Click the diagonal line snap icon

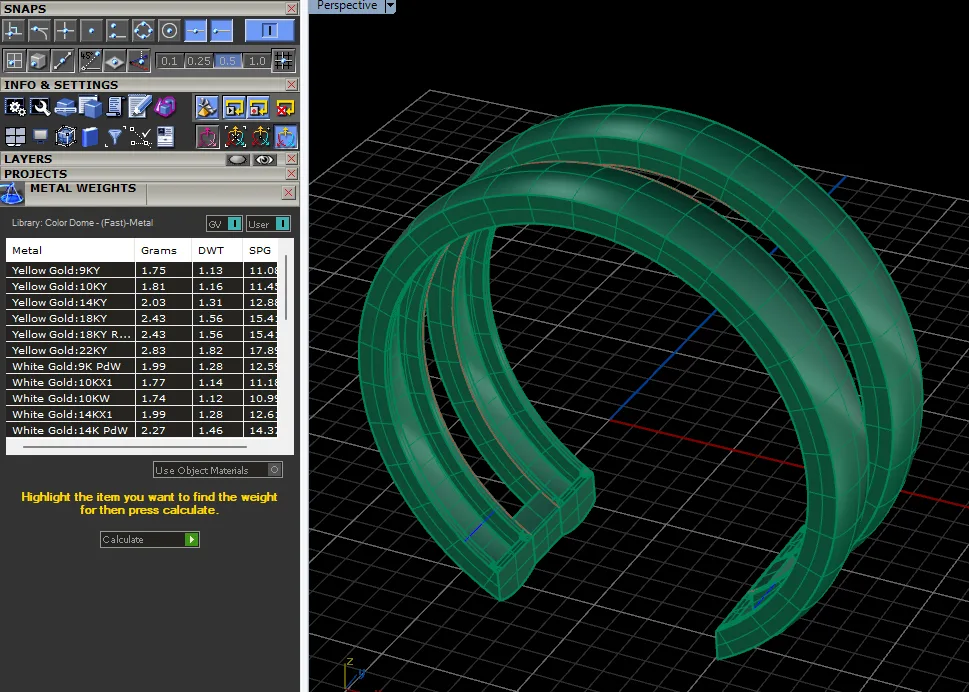[x=63, y=61]
